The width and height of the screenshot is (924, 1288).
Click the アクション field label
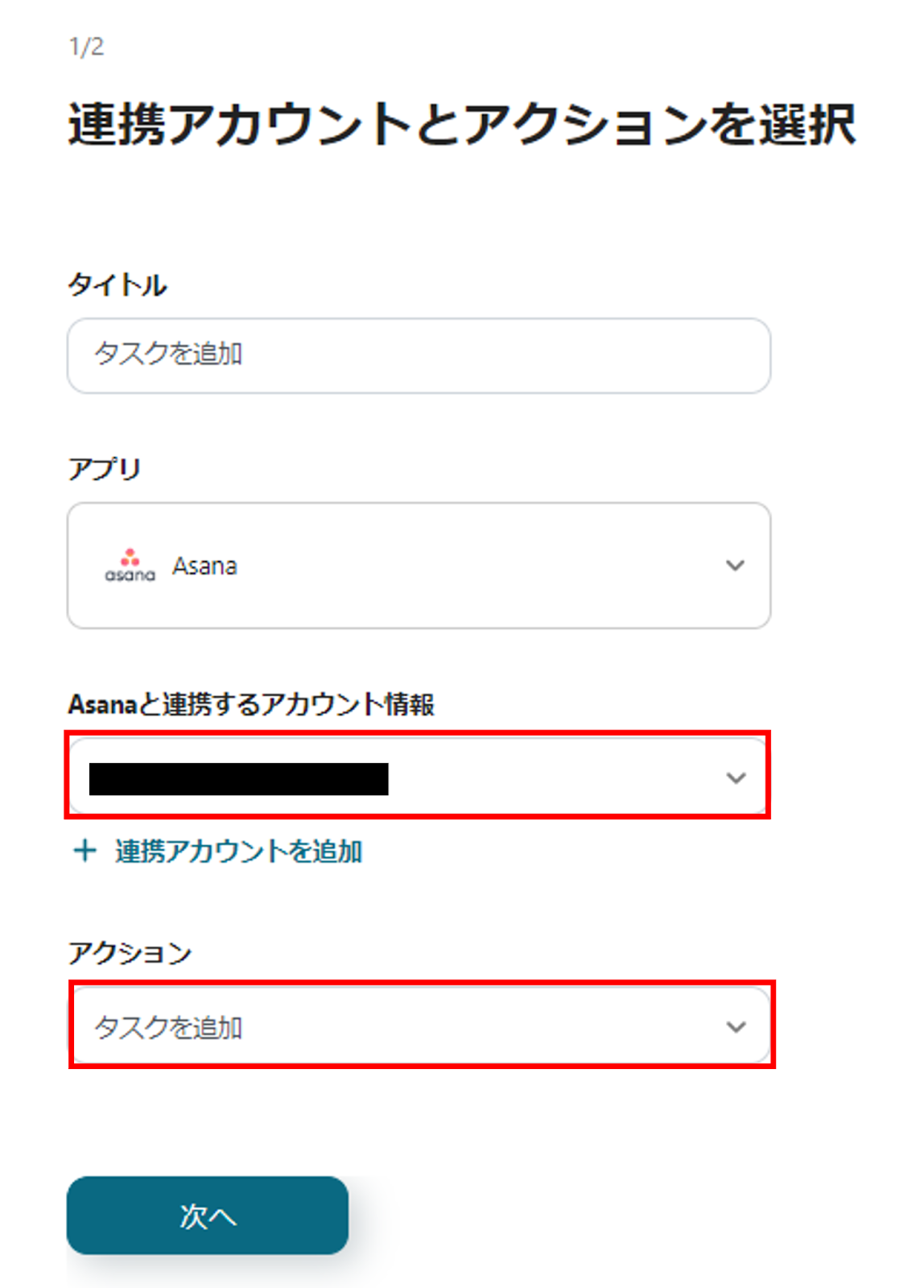coord(130,953)
